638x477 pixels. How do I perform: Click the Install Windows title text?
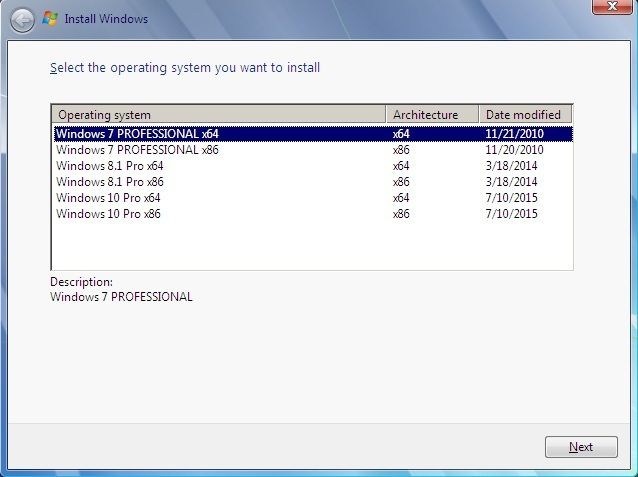(x=106, y=19)
